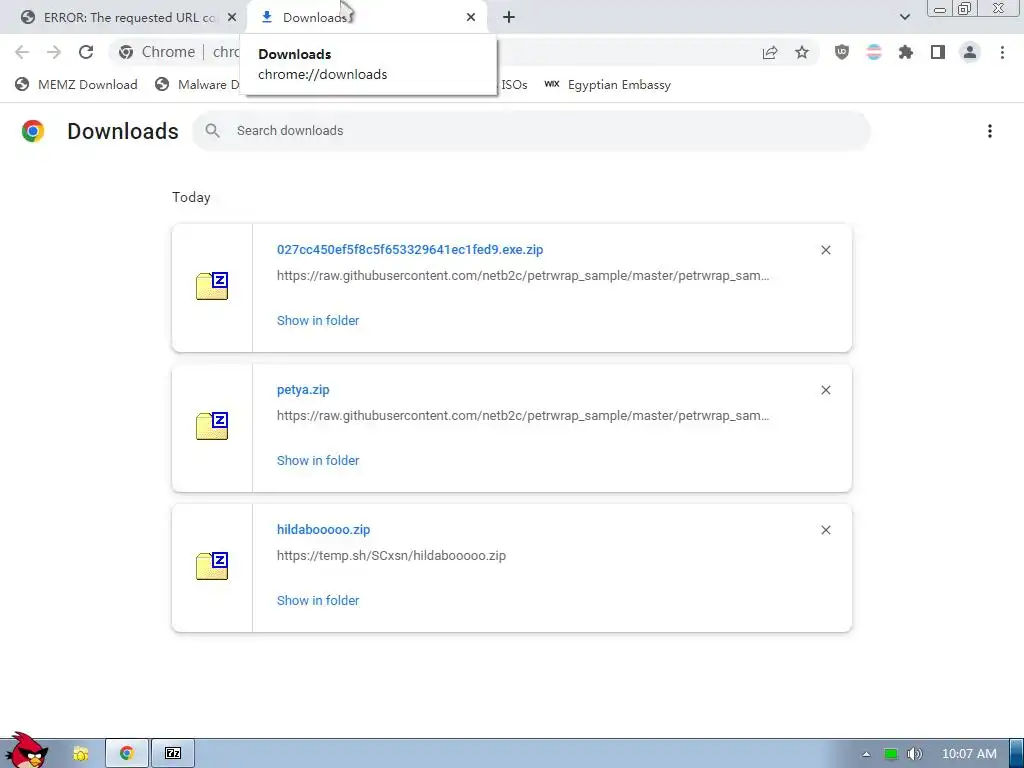Open Downloads page more actions menu
1024x768 pixels.
click(990, 131)
